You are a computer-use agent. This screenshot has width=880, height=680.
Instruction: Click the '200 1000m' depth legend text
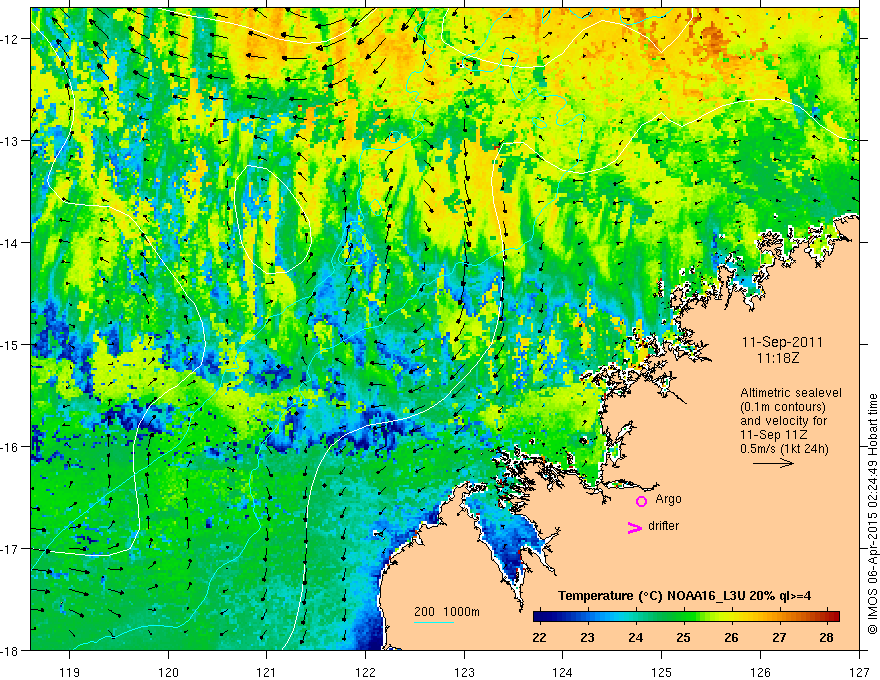coord(447,612)
